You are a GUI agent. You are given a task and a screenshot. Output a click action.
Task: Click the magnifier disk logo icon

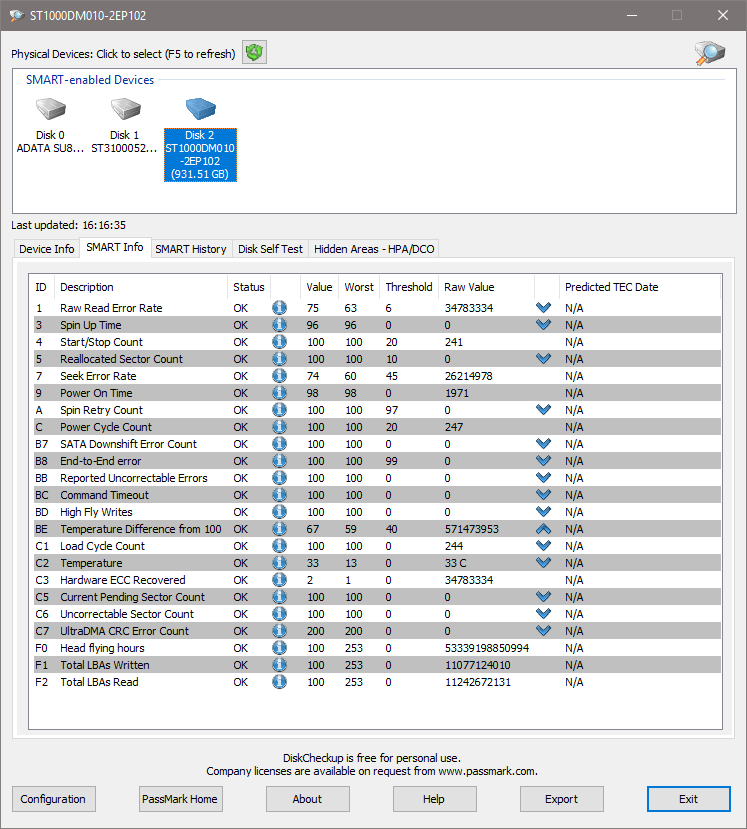(x=710, y=53)
